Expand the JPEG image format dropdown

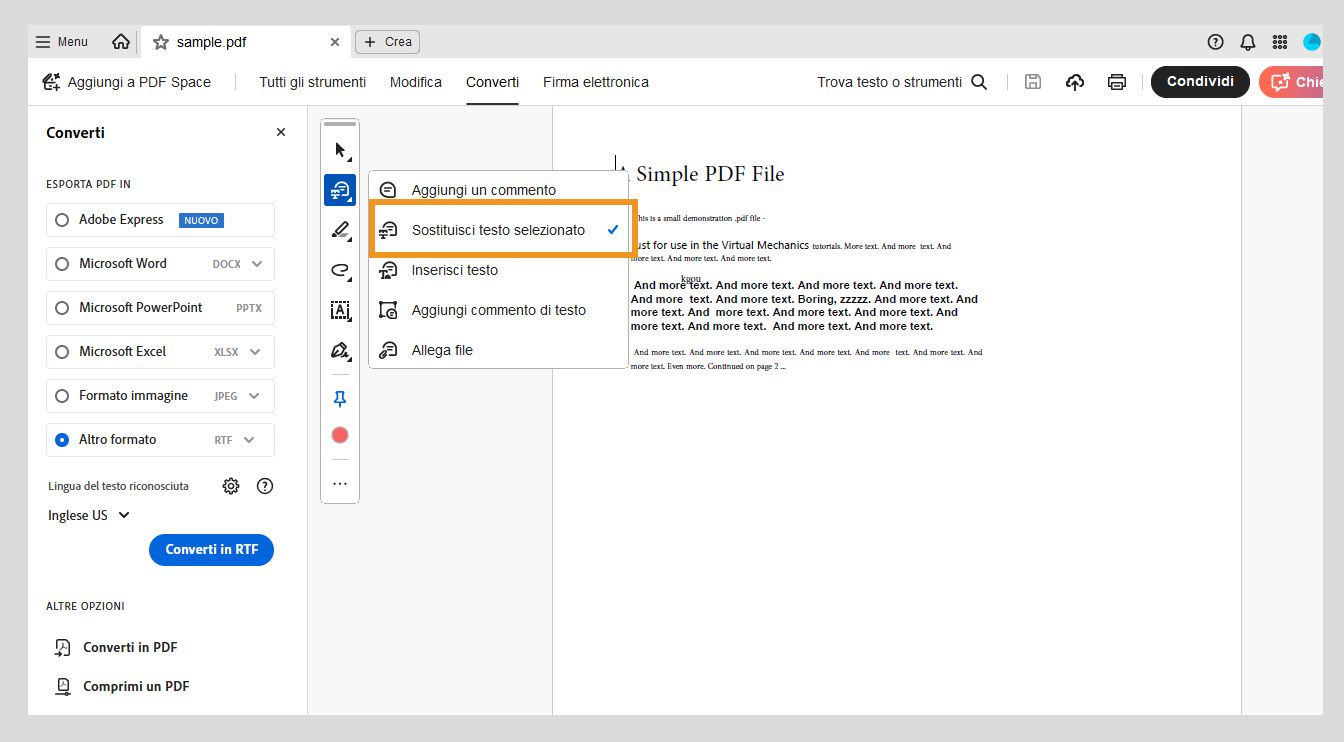[254, 396]
